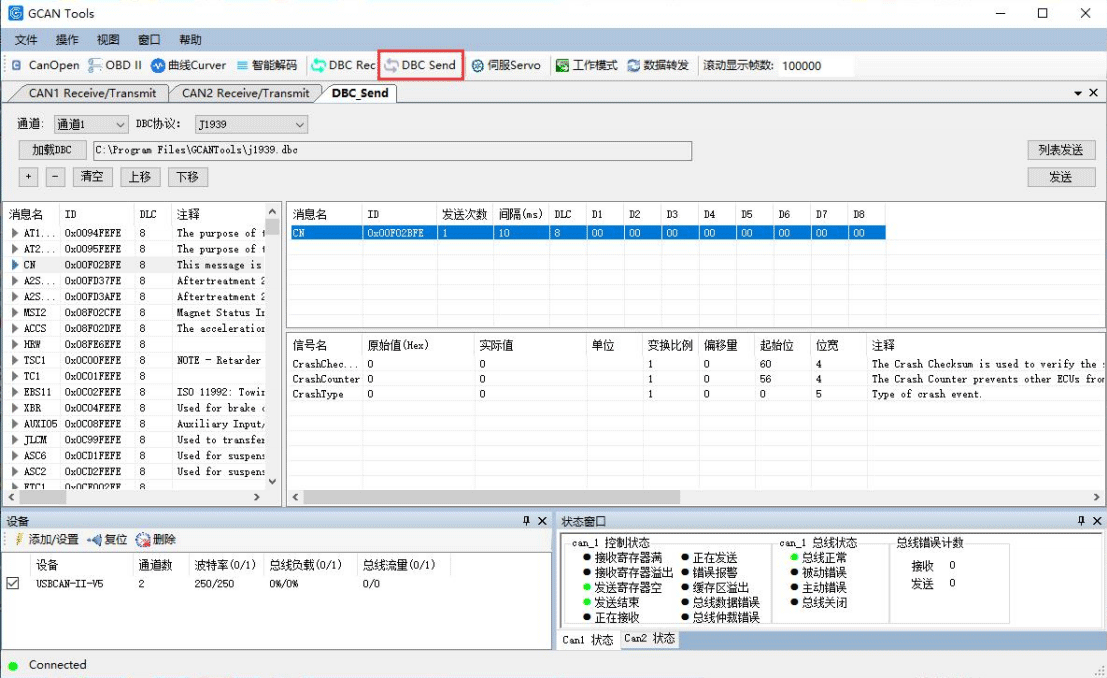Click the DBC Send toolbar button
Screen dimensions: 1107x678
point(420,65)
